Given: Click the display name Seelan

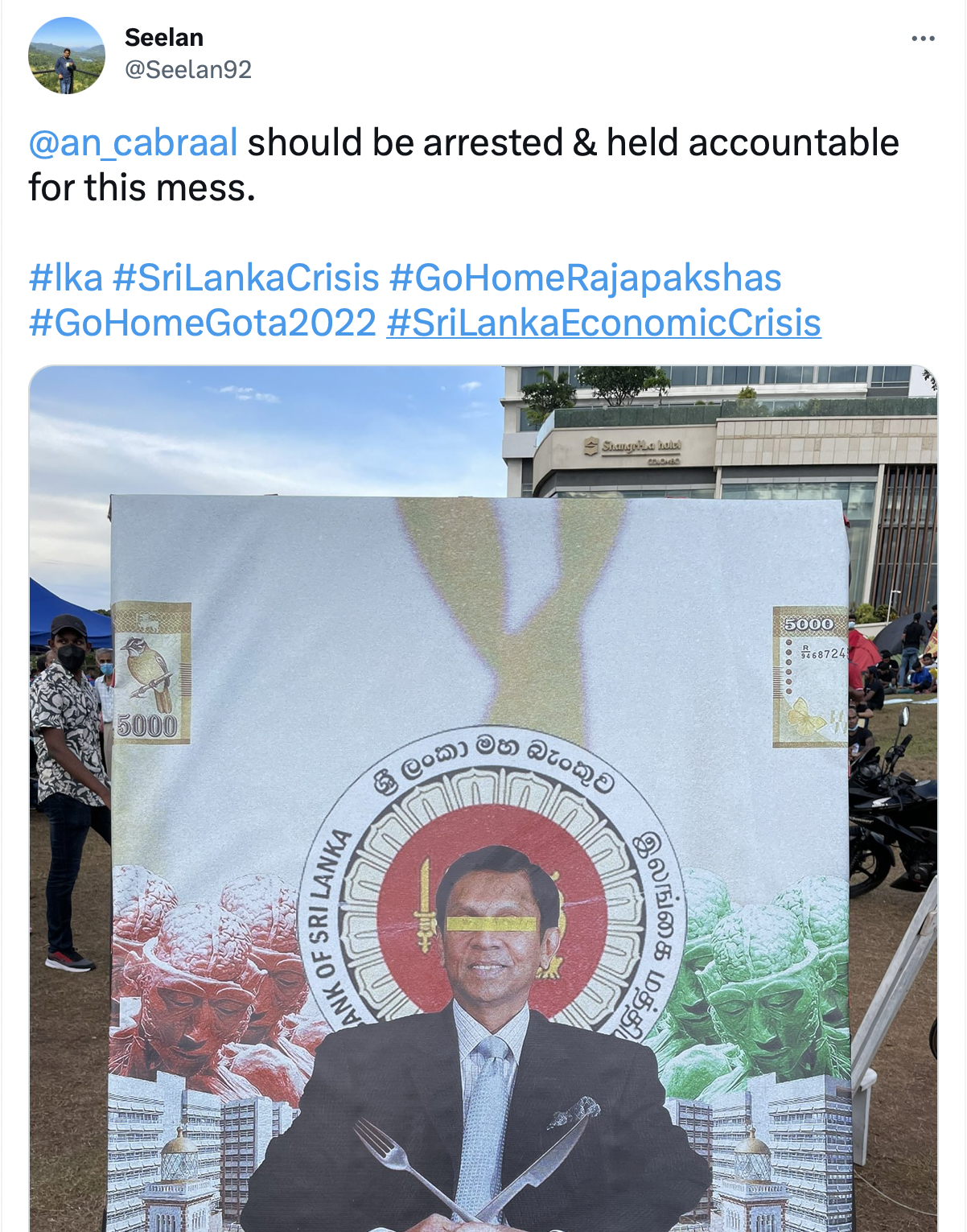Looking at the screenshot, I should [164, 37].
